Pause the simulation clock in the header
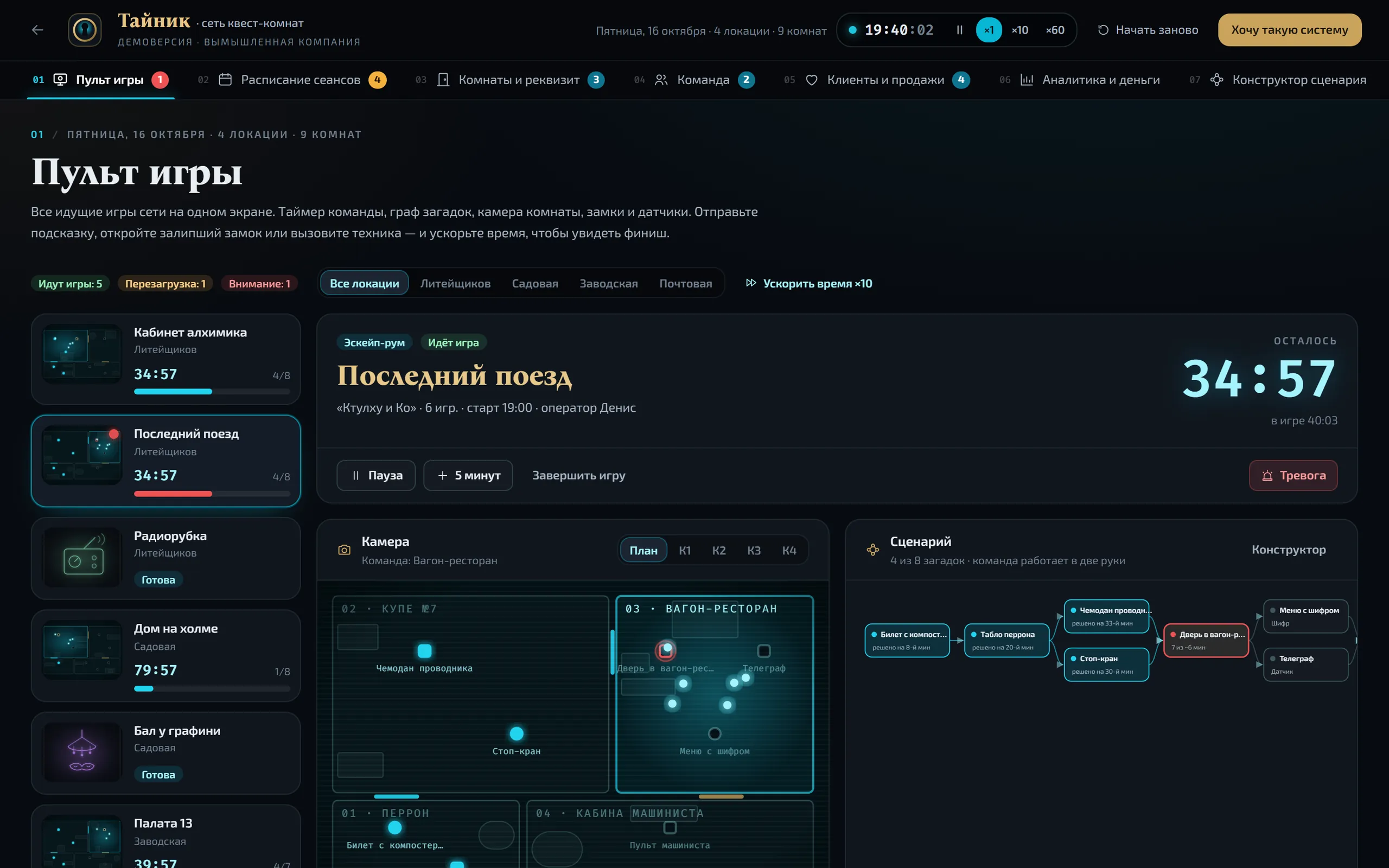This screenshot has width=1389, height=868. (959, 30)
